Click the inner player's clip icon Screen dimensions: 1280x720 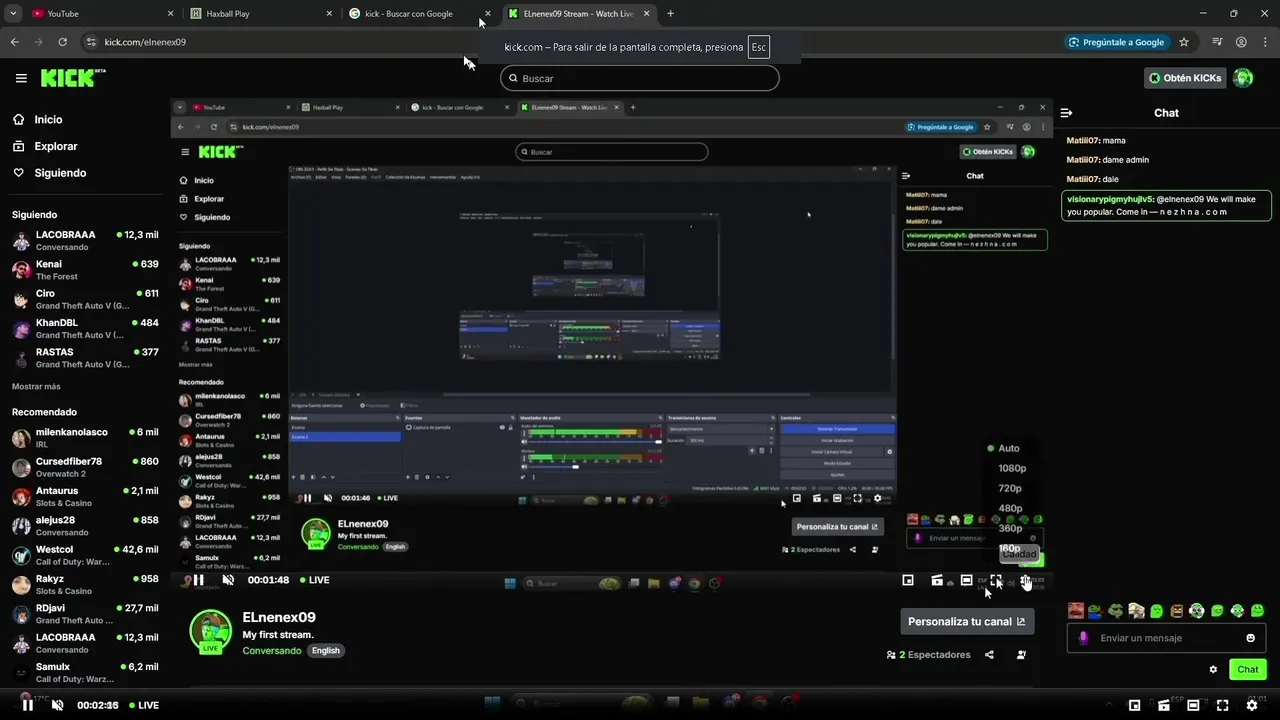point(937,580)
